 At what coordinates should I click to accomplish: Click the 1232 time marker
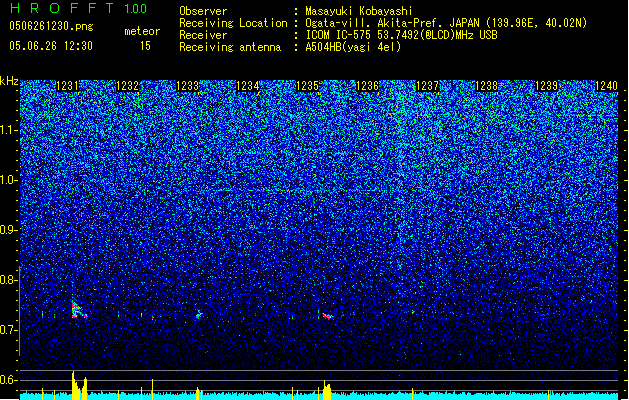tap(128, 86)
